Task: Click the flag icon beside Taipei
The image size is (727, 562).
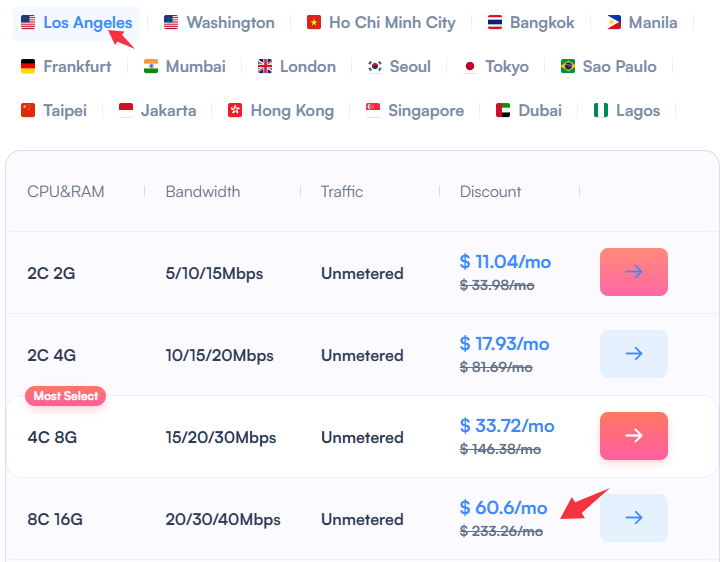Action: (x=28, y=110)
